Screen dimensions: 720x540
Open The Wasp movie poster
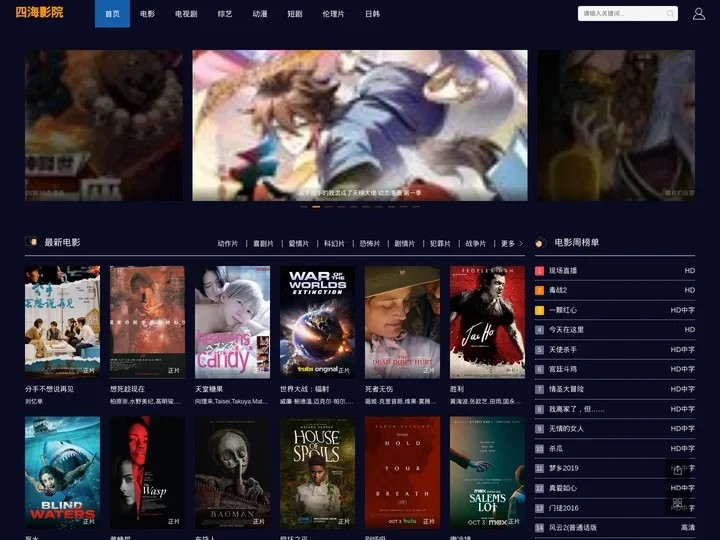click(x=147, y=472)
